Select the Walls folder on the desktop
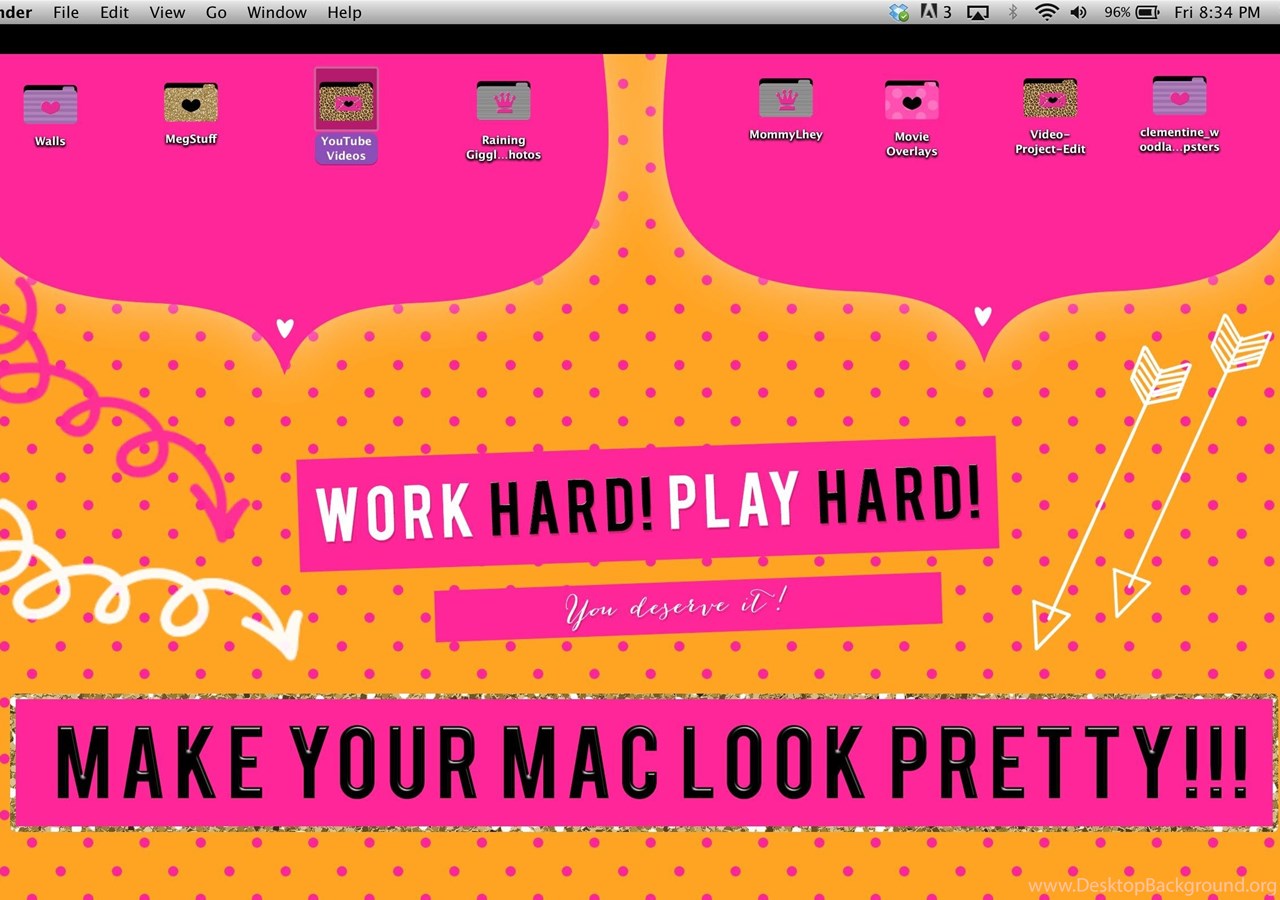Image resolution: width=1280 pixels, height=900 pixels. coord(50,105)
